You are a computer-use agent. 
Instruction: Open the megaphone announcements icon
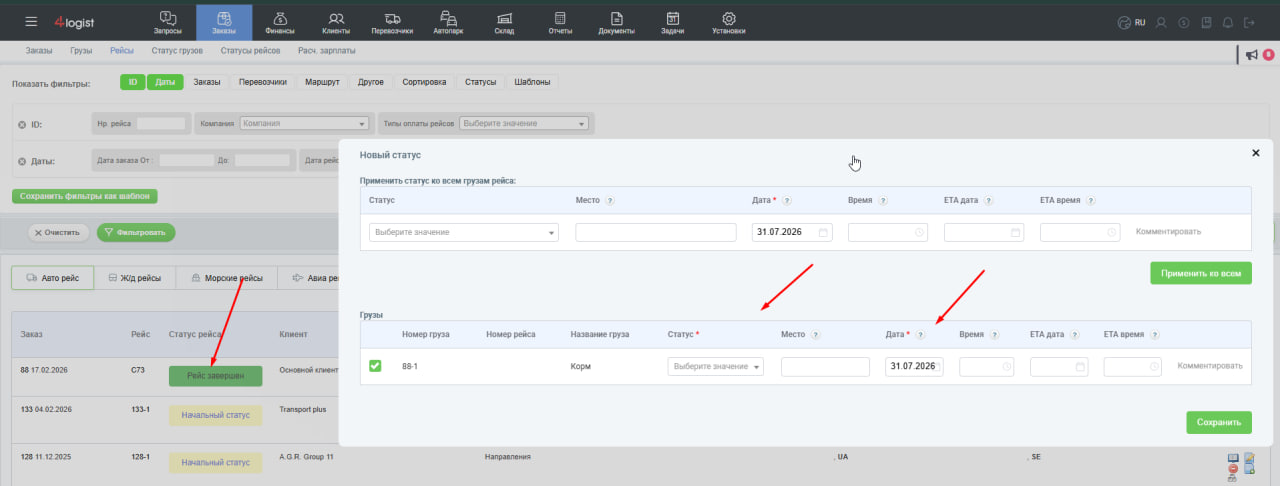coord(1251,55)
